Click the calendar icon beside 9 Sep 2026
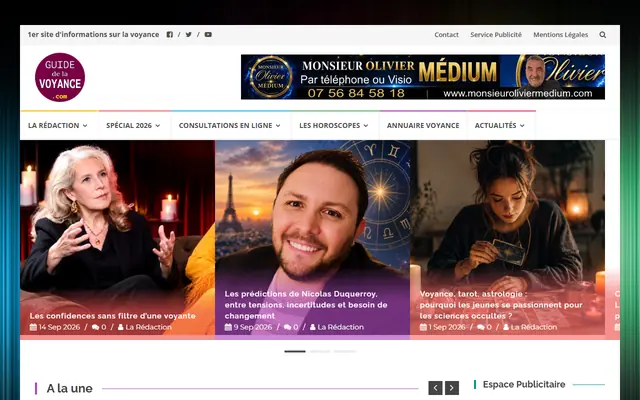 coord(228,327)
